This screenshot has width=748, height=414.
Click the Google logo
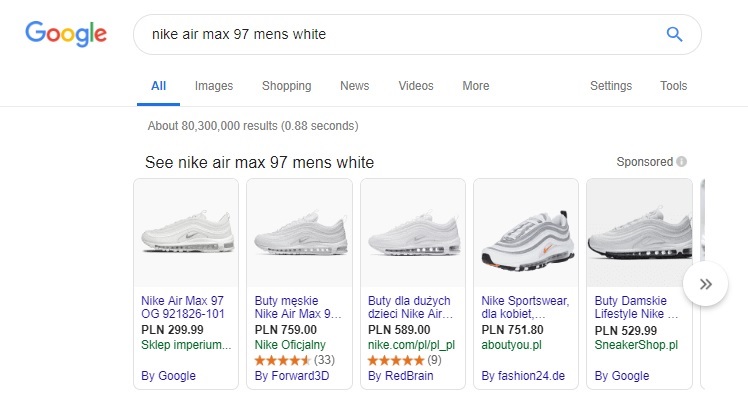(x=66, y=34)
